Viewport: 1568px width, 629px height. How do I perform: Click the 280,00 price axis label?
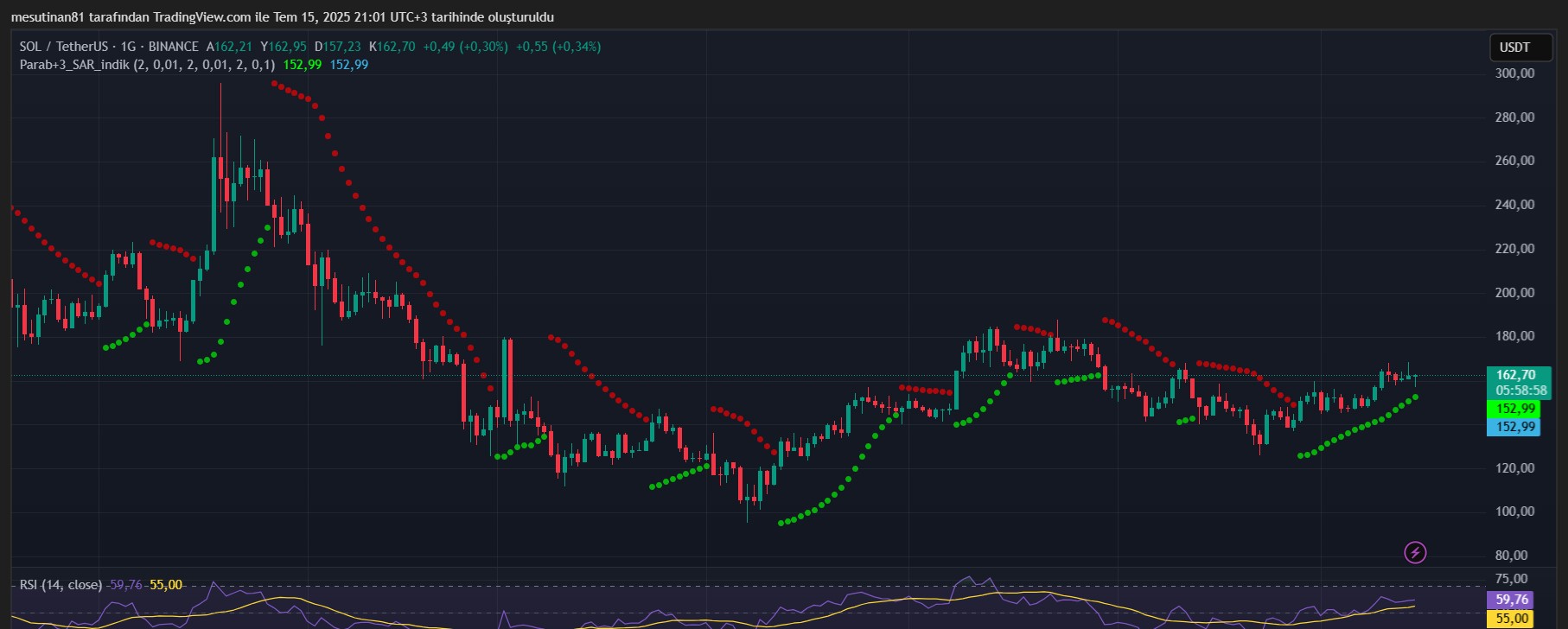pyautogui.click(x=1515, y=118)
